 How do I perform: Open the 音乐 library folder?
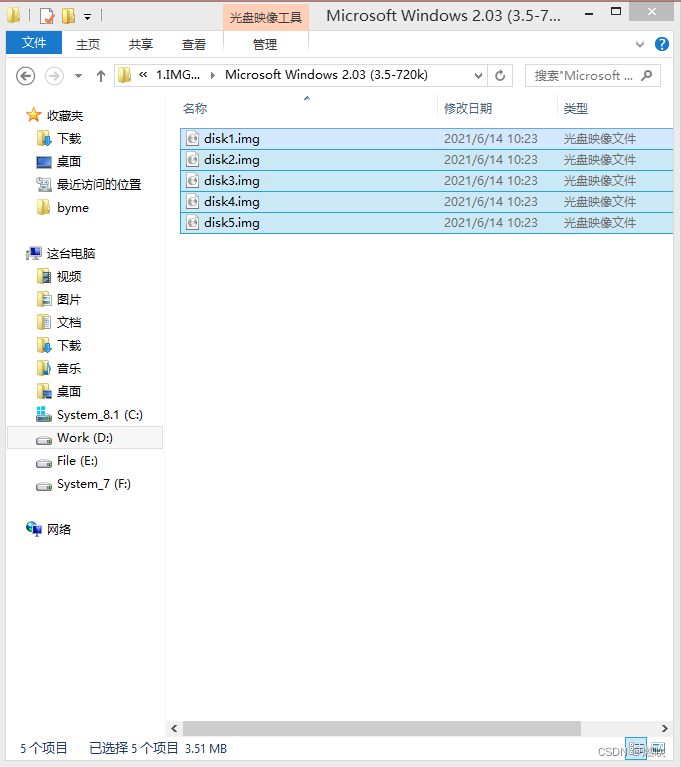(x=69, y=369)
